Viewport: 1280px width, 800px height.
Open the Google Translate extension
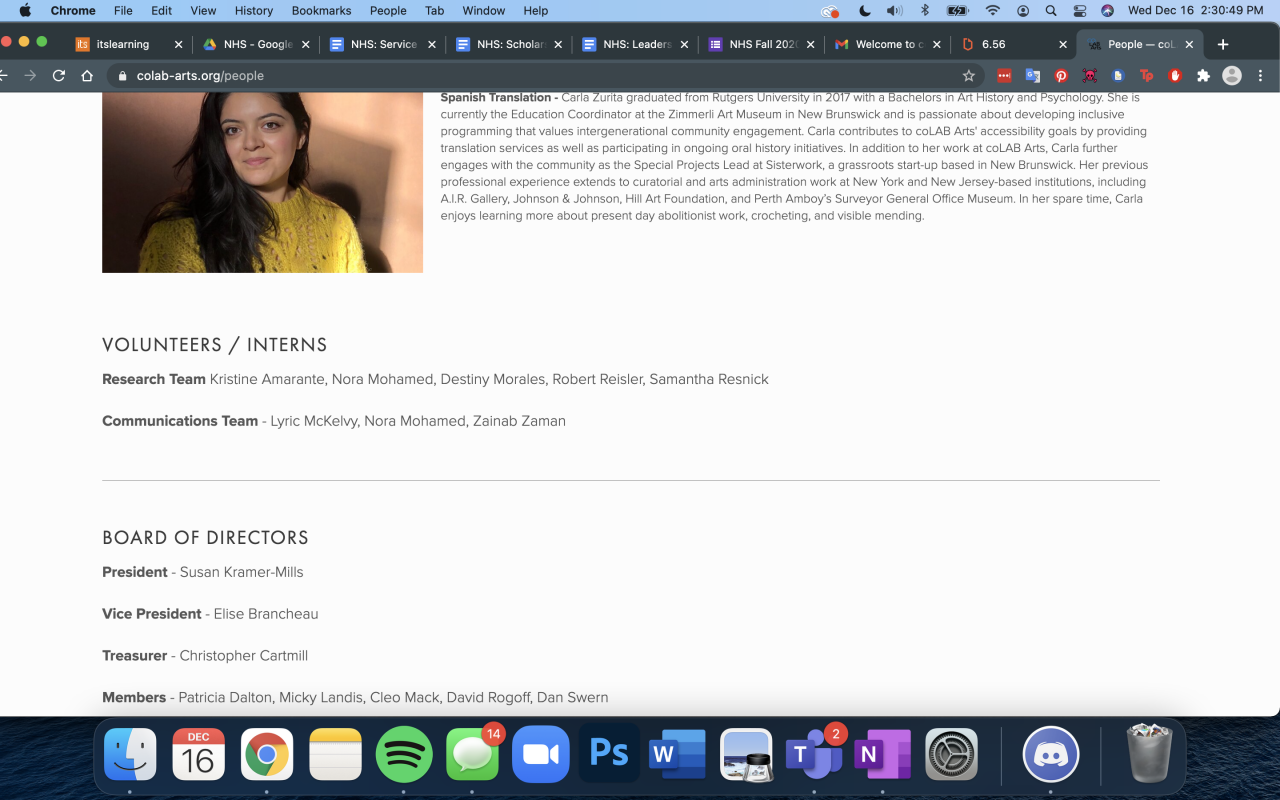(1033, 76)
